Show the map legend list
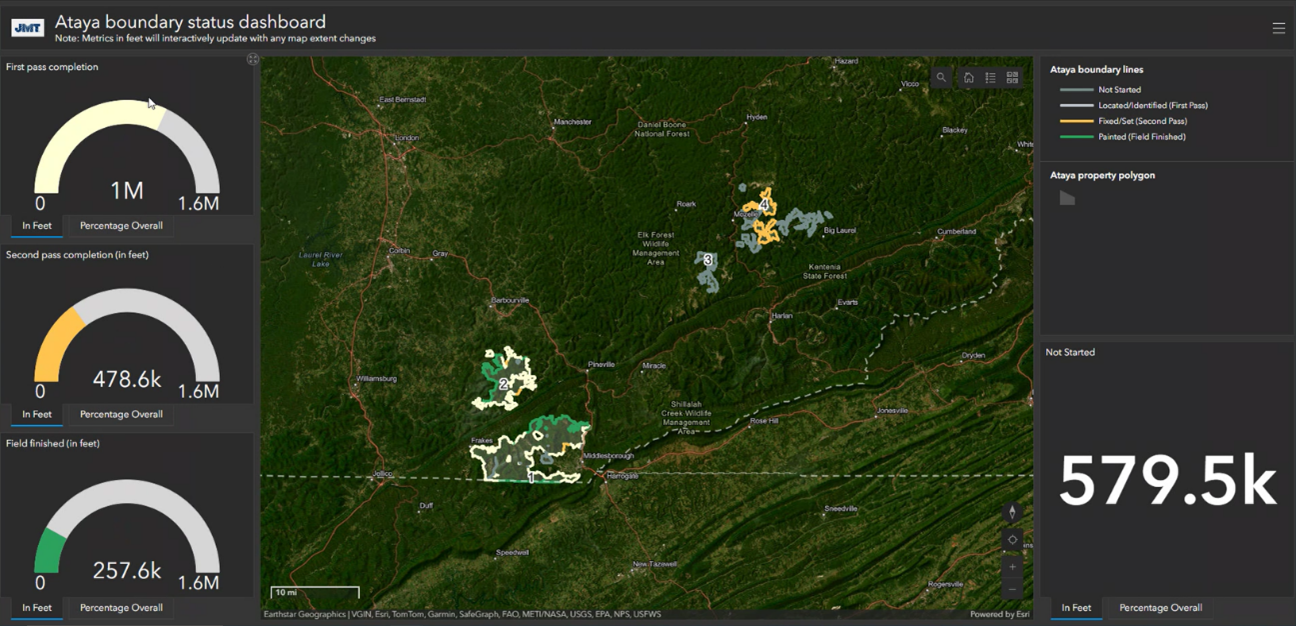The image size is (1296, 626). pos(990,78)
